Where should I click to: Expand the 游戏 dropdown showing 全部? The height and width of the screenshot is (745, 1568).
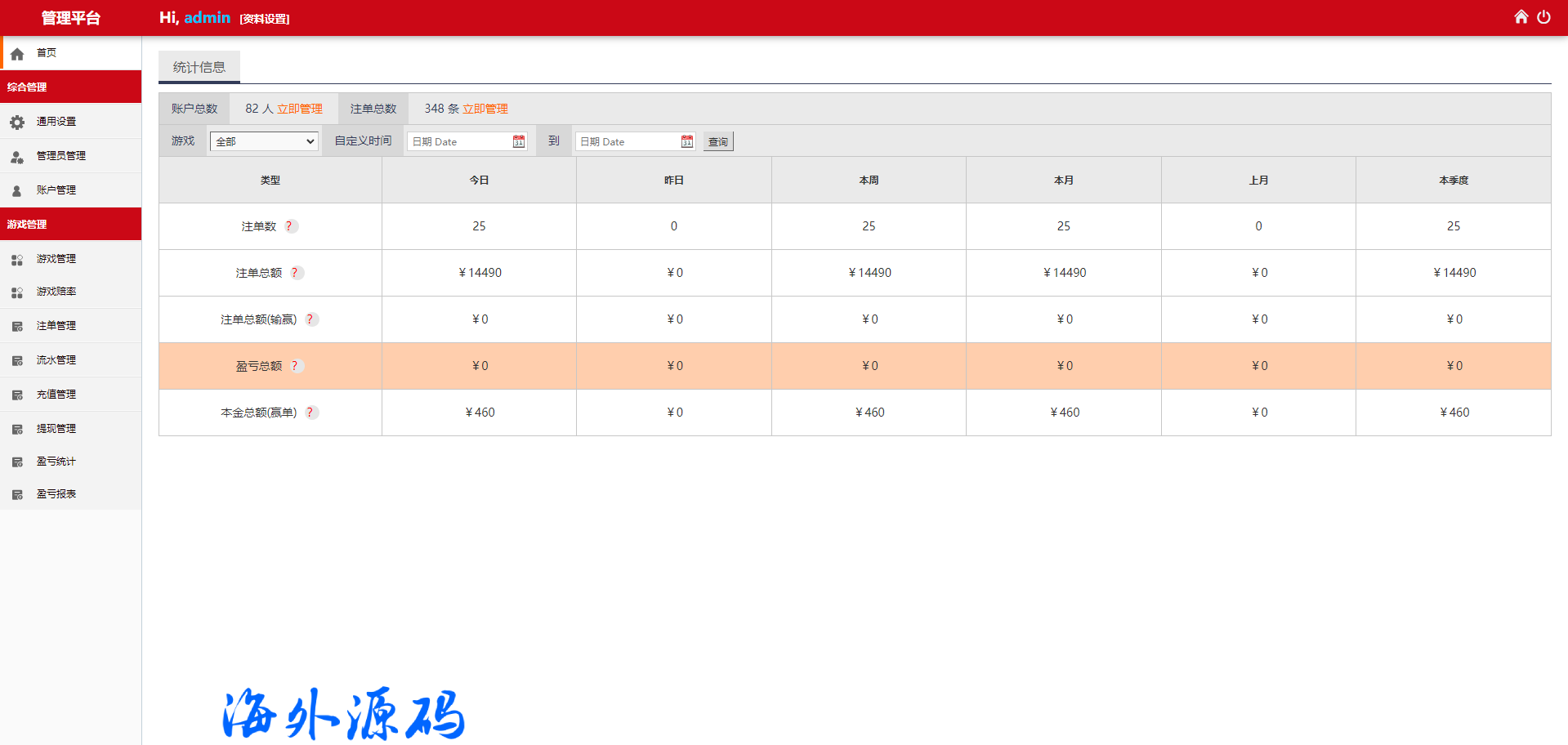264,142
